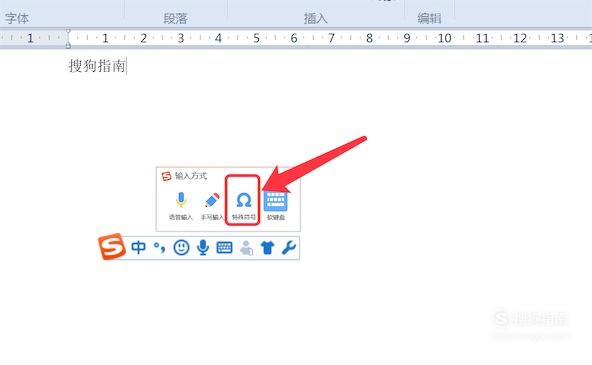Viewport: 592px width, 365px height.
Task: Open the skin (T-shirt) icon
Action: point(267,248)
